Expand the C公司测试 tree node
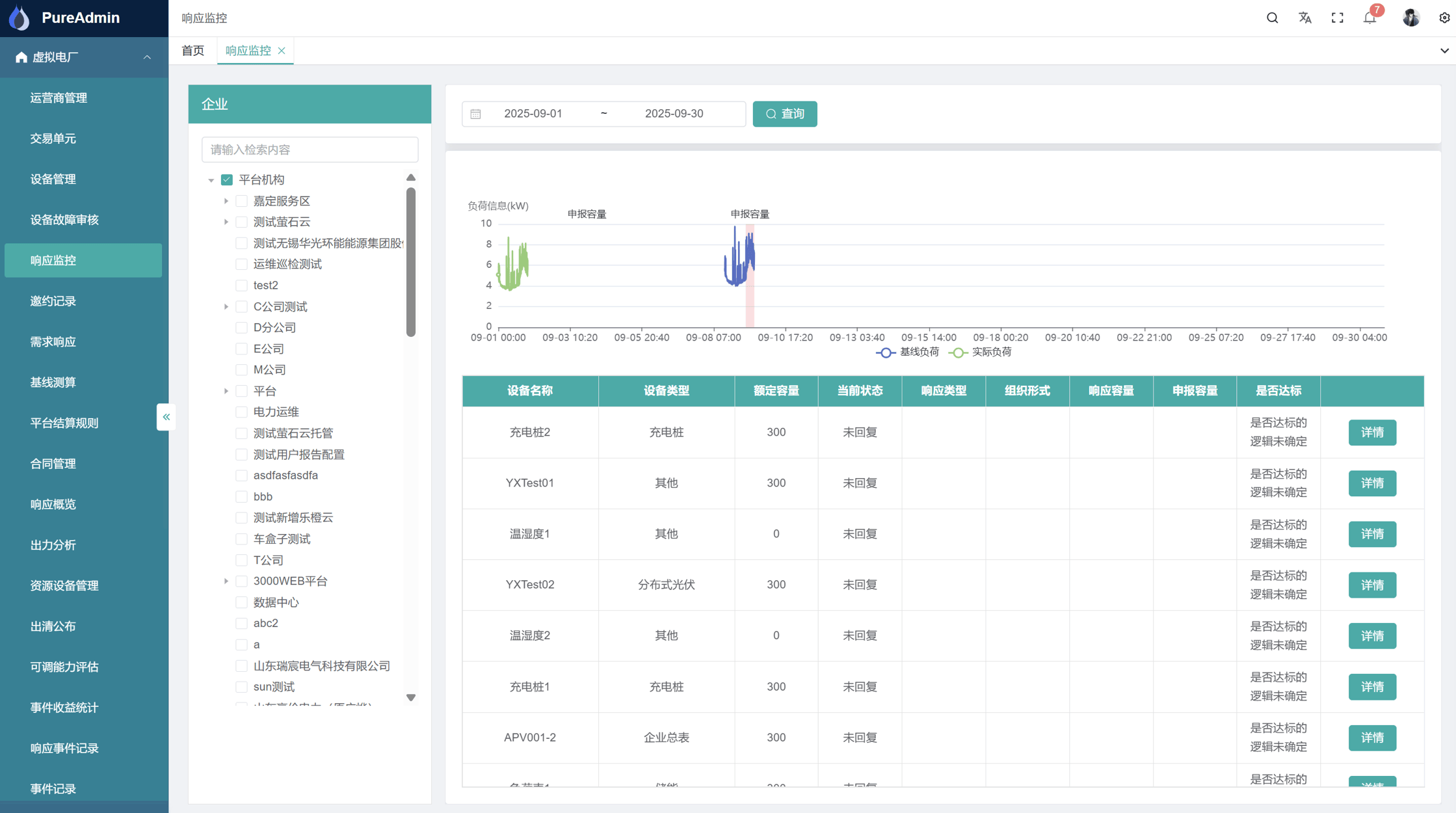Screen dimensions: 1456x813 (x=226, y=306)
